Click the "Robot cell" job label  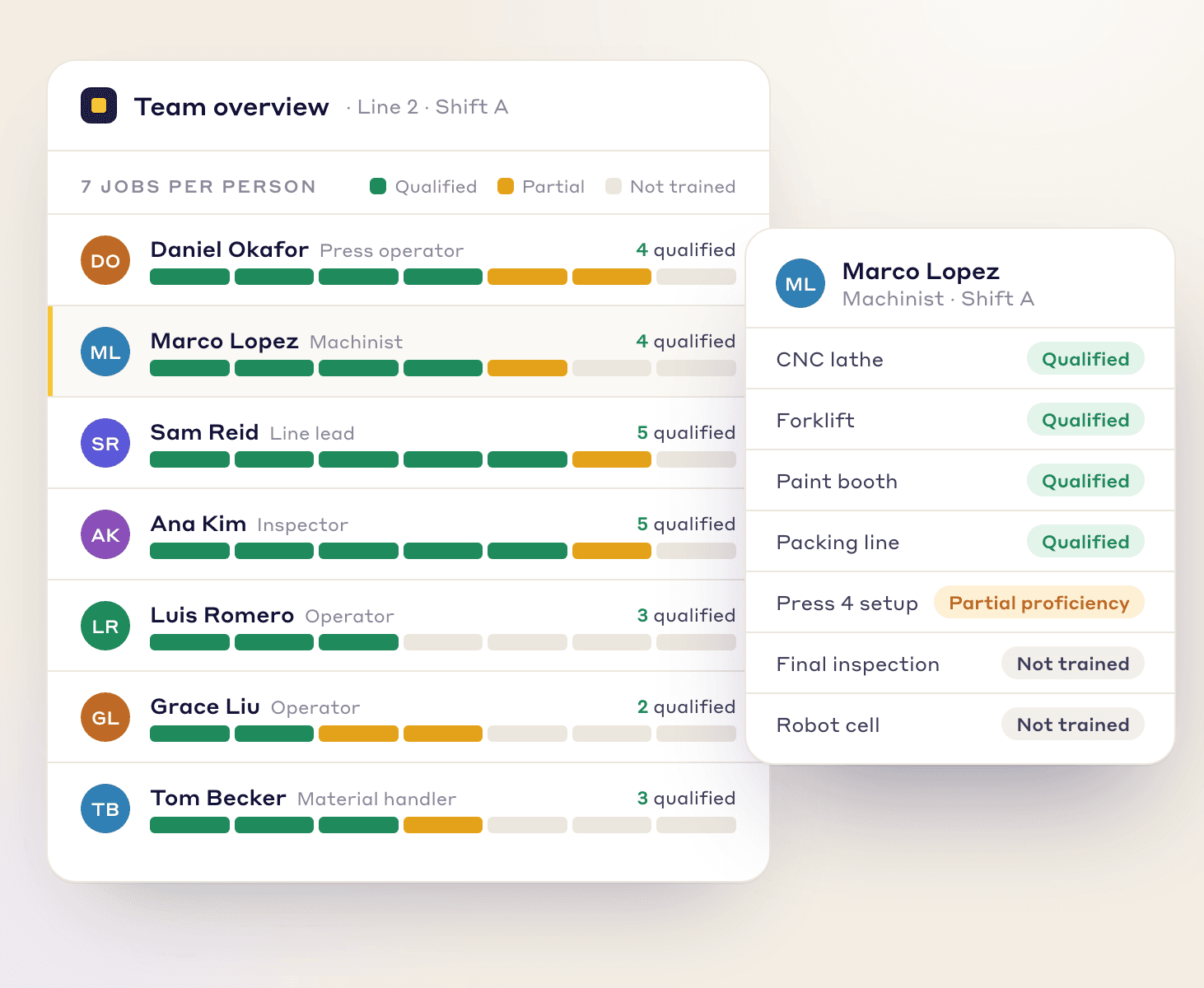[x=828, y=725]
